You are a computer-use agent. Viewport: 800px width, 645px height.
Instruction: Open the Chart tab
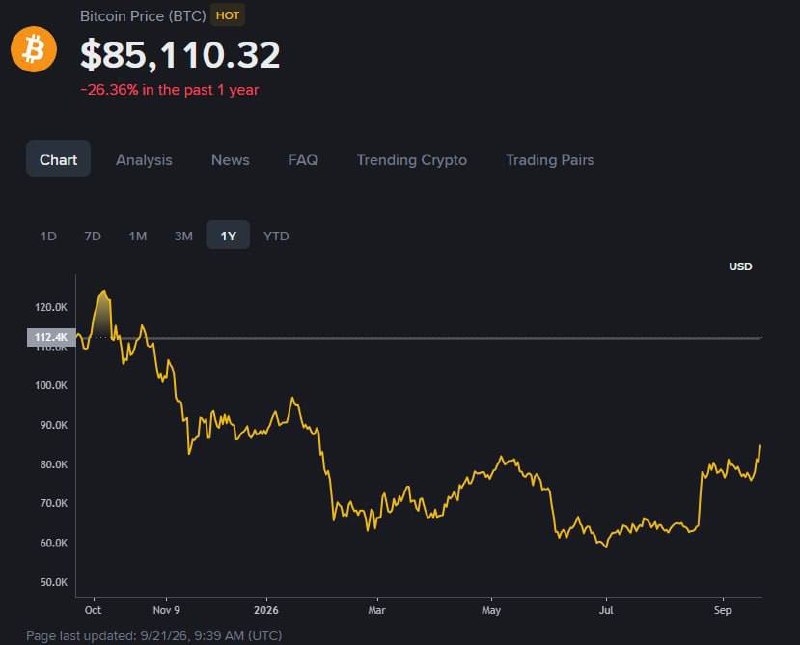tap(59, 159)
